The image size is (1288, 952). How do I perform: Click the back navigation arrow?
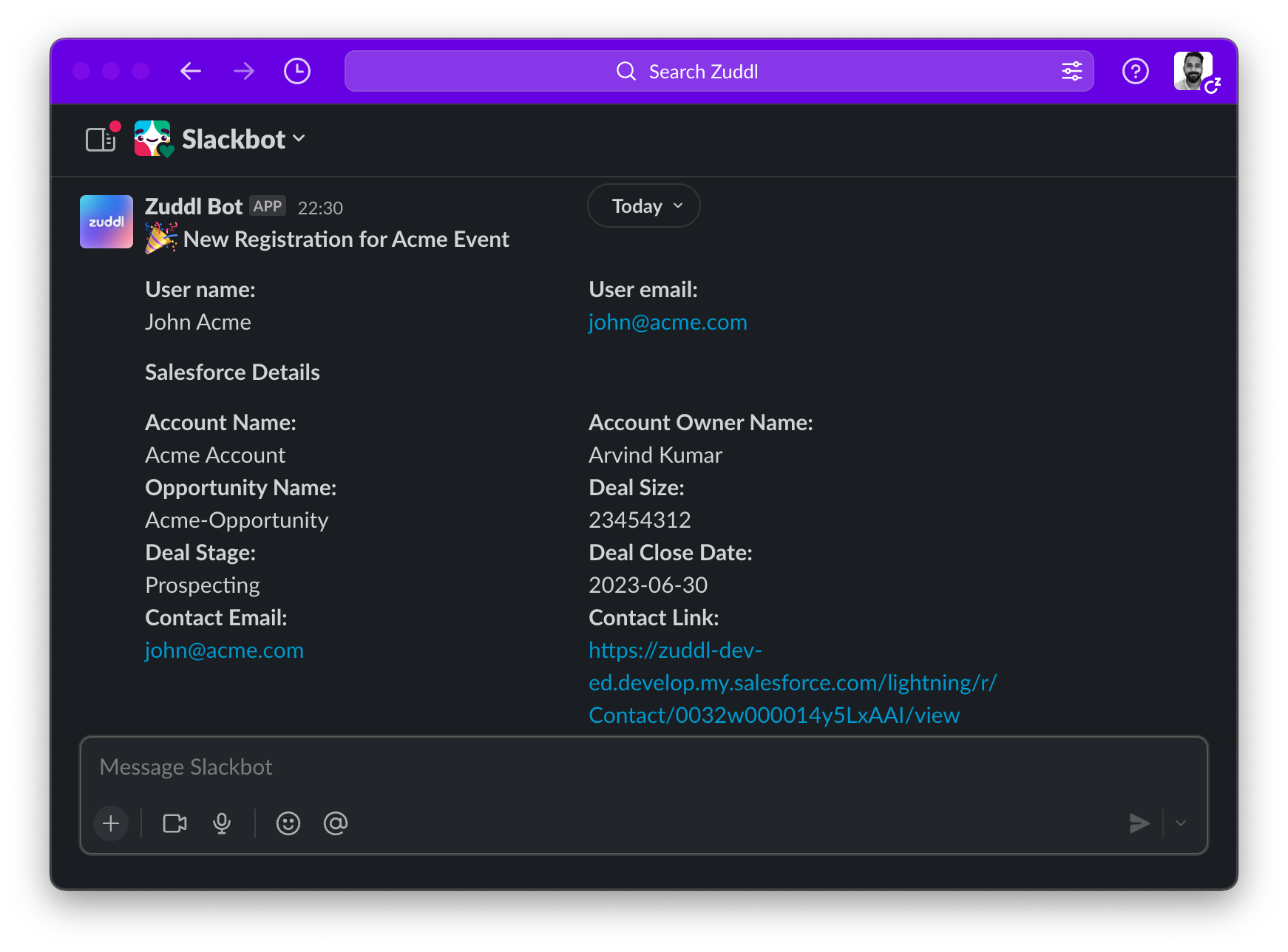pos(191,71)
